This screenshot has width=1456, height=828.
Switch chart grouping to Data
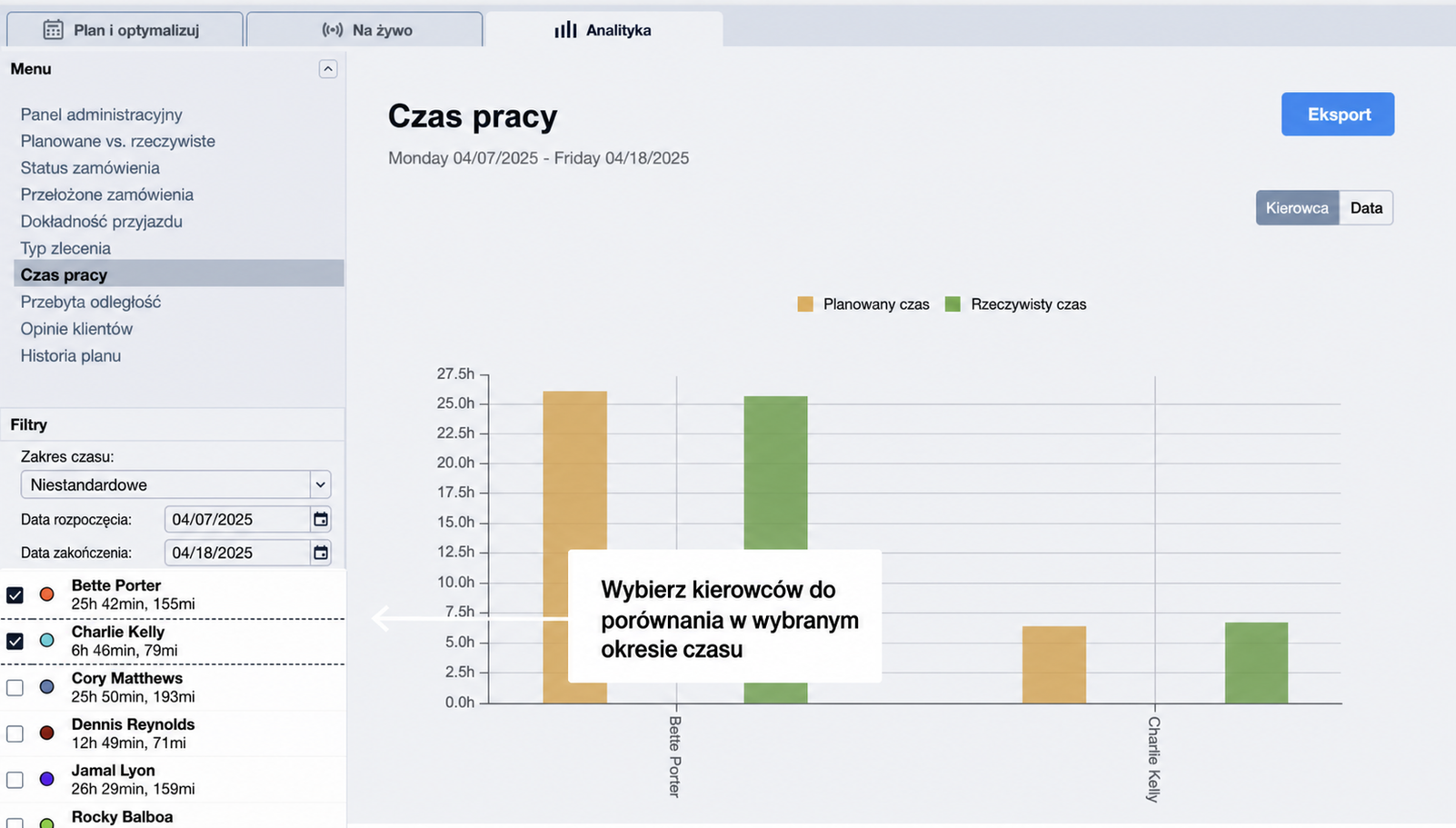(x=1366, y=208)
